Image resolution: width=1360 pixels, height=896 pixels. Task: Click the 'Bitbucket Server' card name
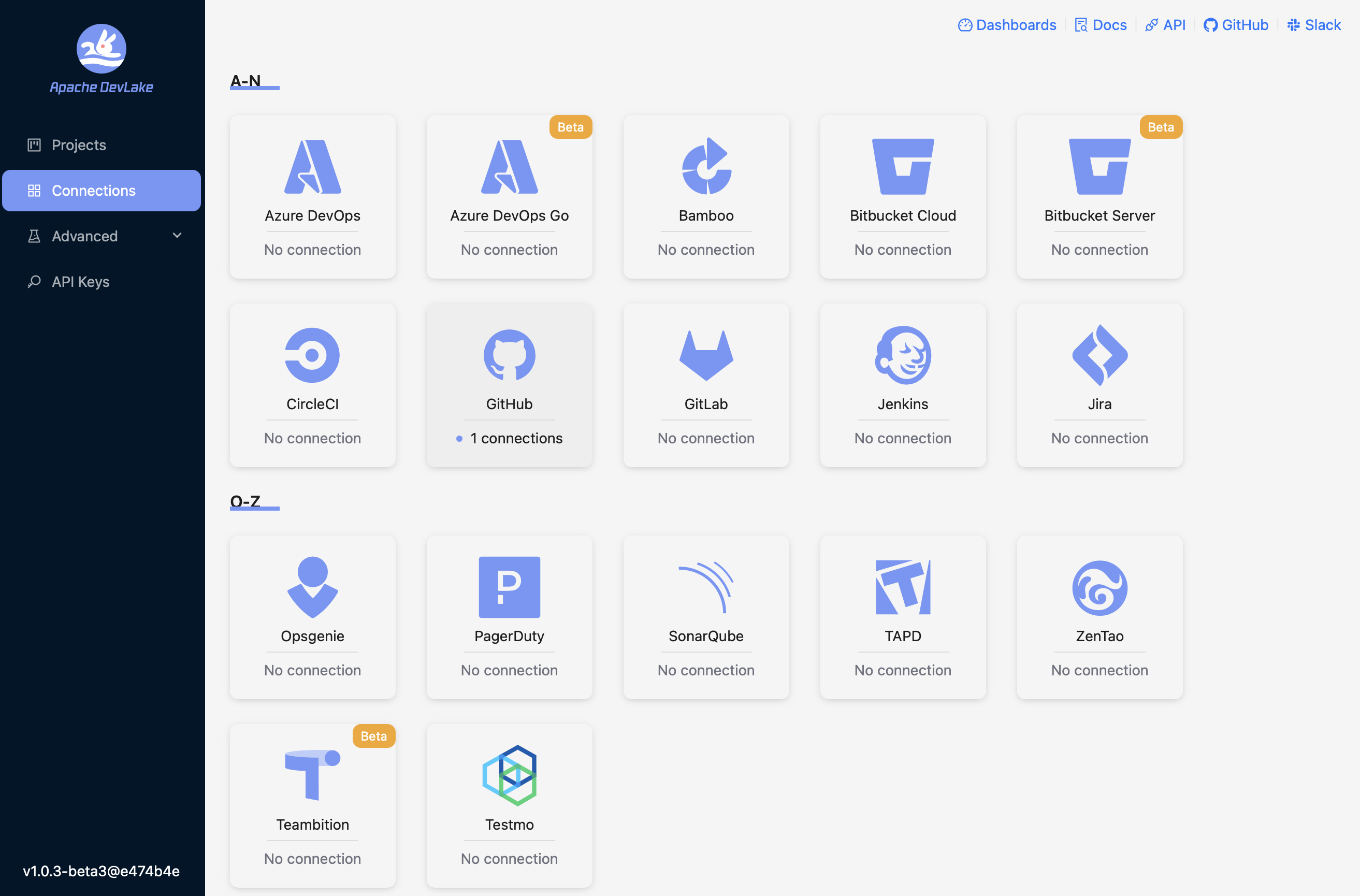(1099, 215)
